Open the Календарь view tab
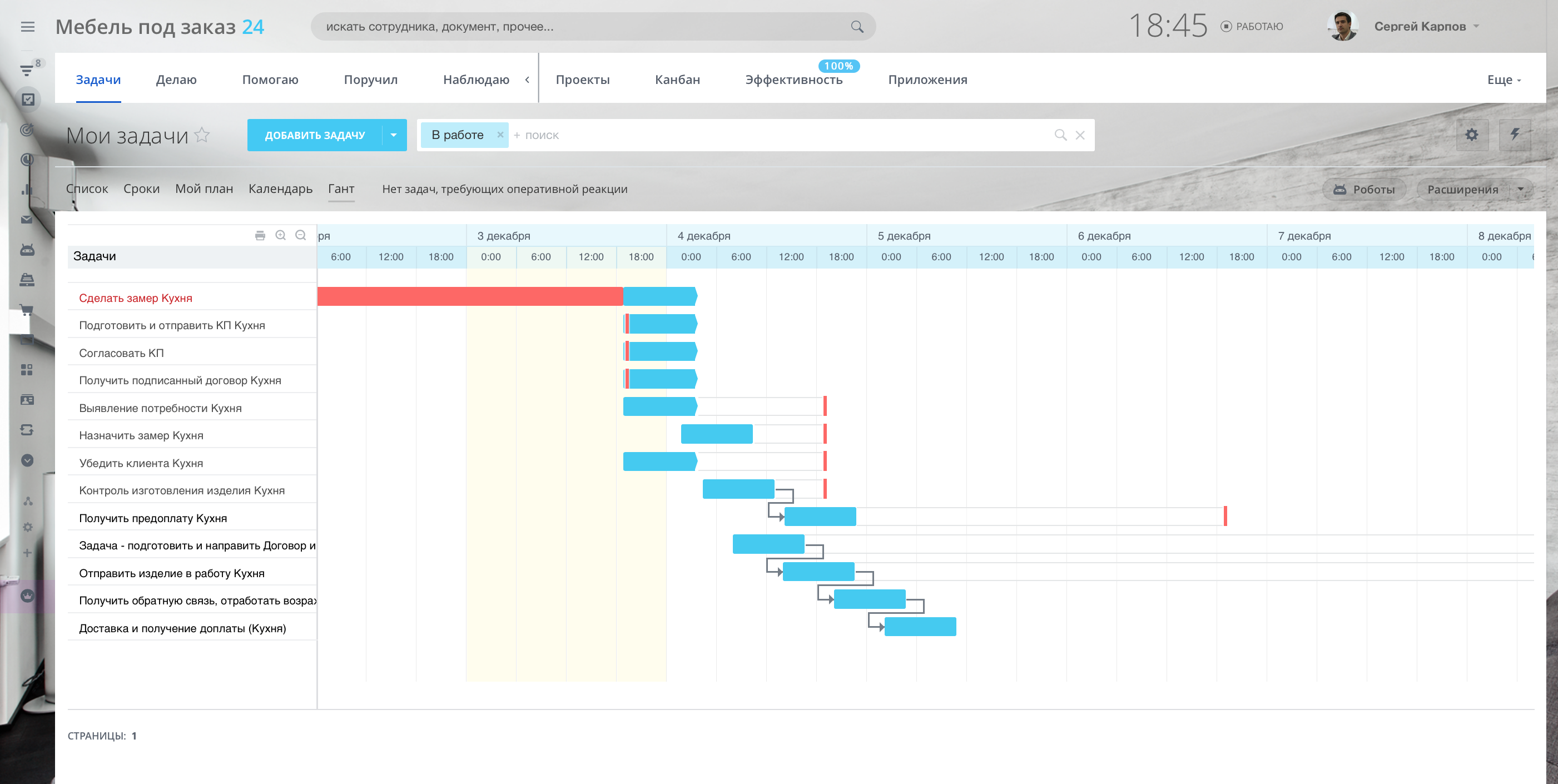The image size is (1558, 784). [x=280, y=188]
